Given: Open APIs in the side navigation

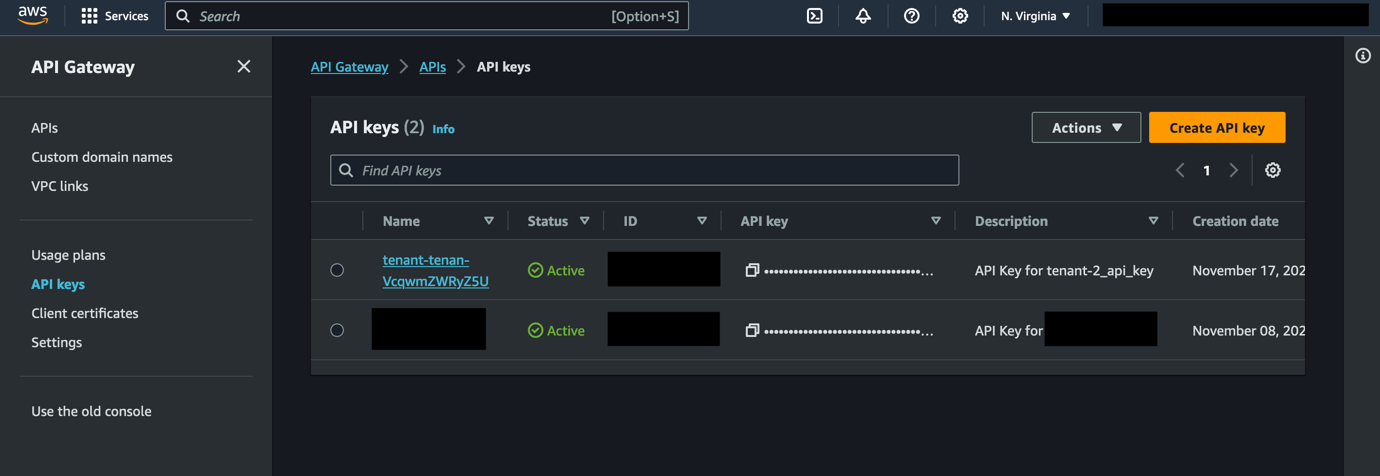Looking at the screenshot, I should tap(44, 128).
